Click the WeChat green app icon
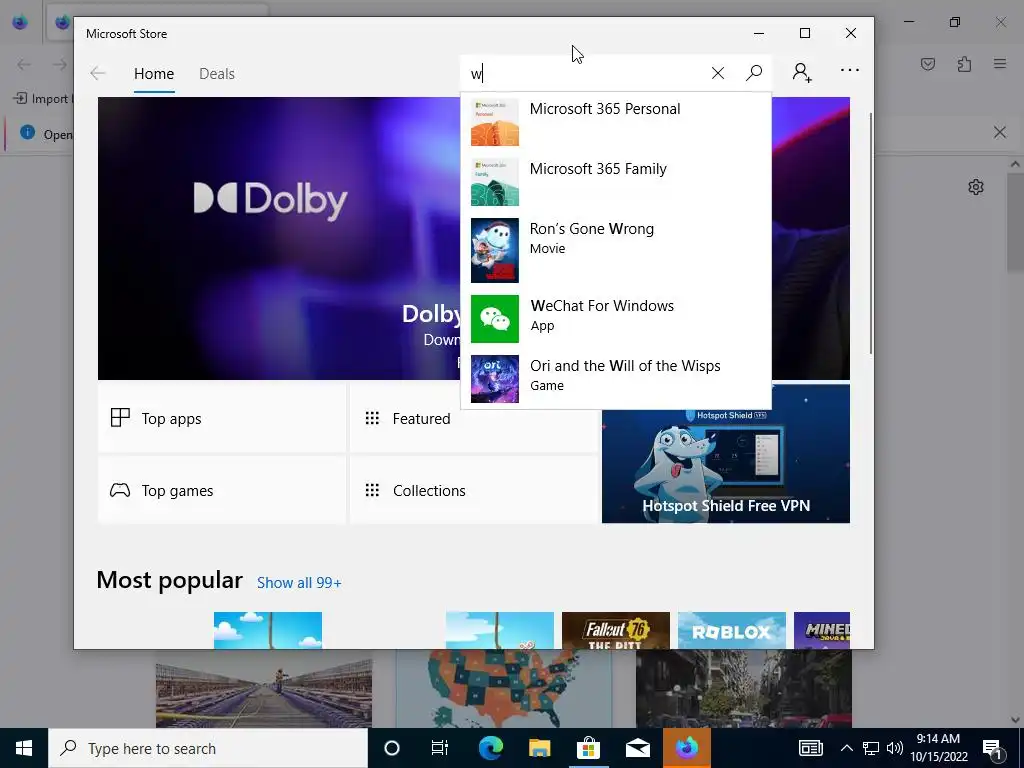The height and width of the screenshot is (768, 1024). tap(494, 319)
